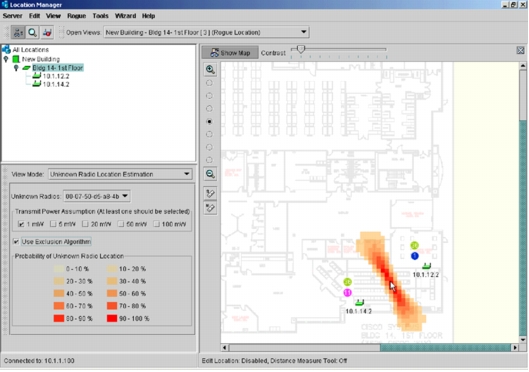Close map panel with X icon

click(x=520, y=50)
